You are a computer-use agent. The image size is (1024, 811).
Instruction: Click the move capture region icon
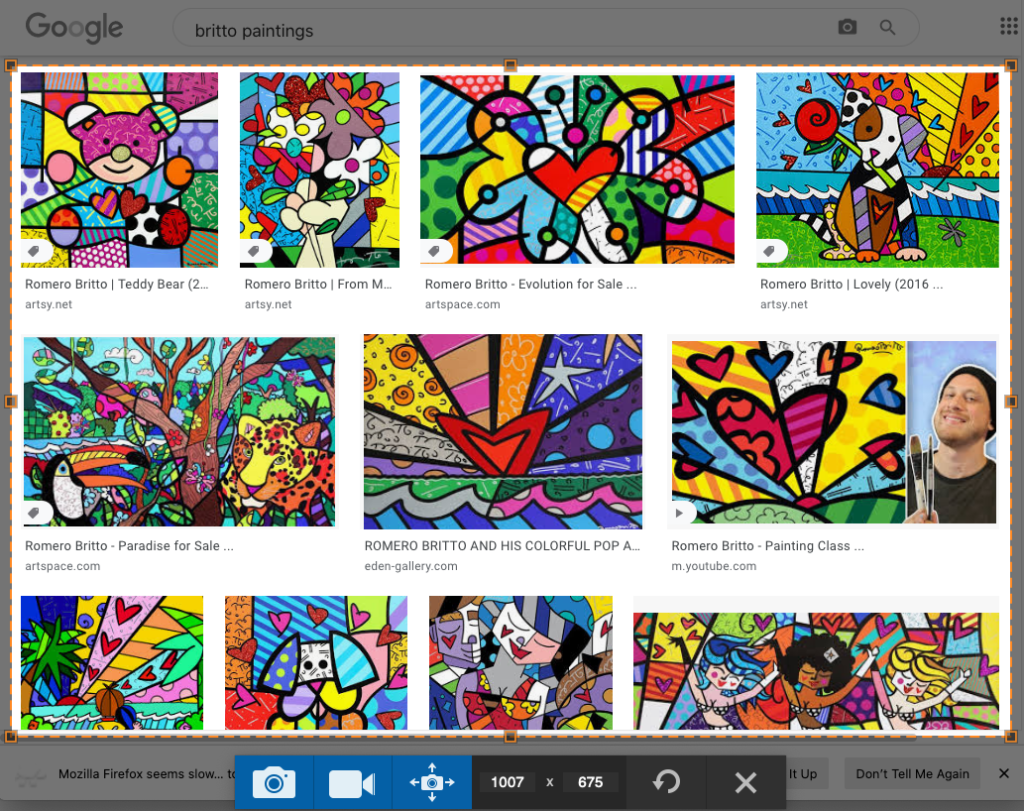[432, 782]
